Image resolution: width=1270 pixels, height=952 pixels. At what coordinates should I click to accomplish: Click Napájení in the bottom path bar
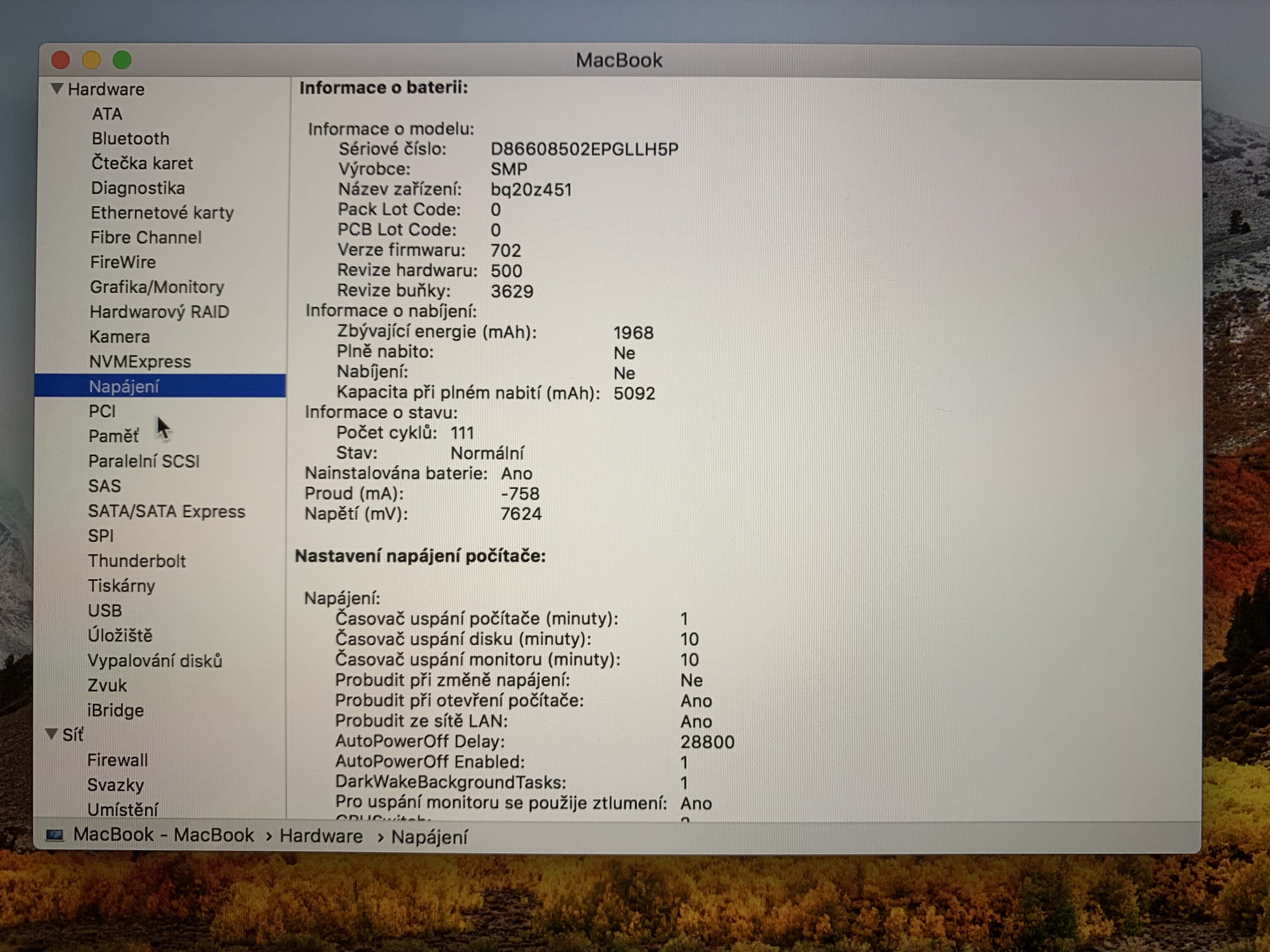coord(429,837)
